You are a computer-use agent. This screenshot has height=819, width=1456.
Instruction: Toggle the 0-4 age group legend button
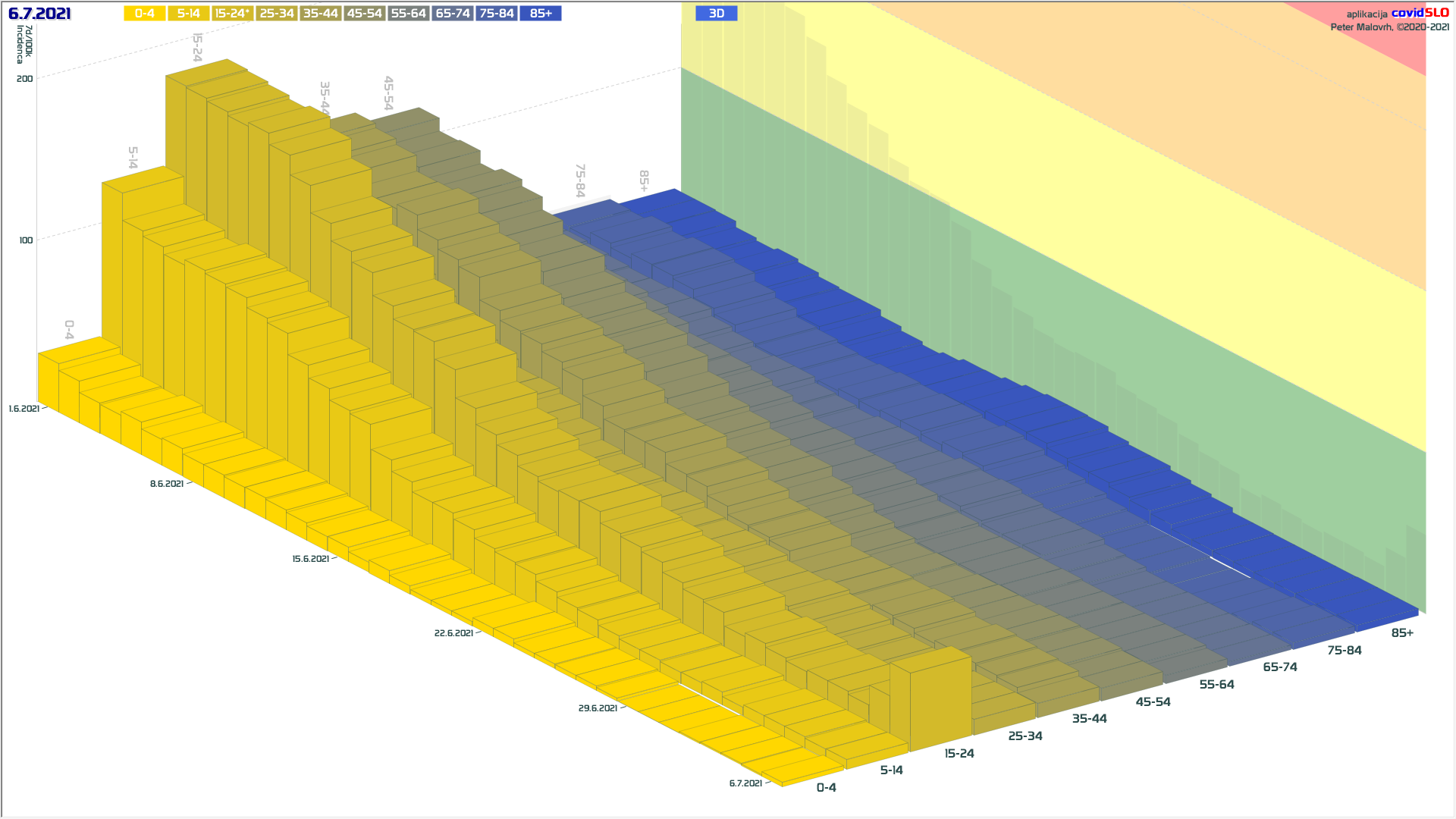pyautogui.click(x=144, y=14)
